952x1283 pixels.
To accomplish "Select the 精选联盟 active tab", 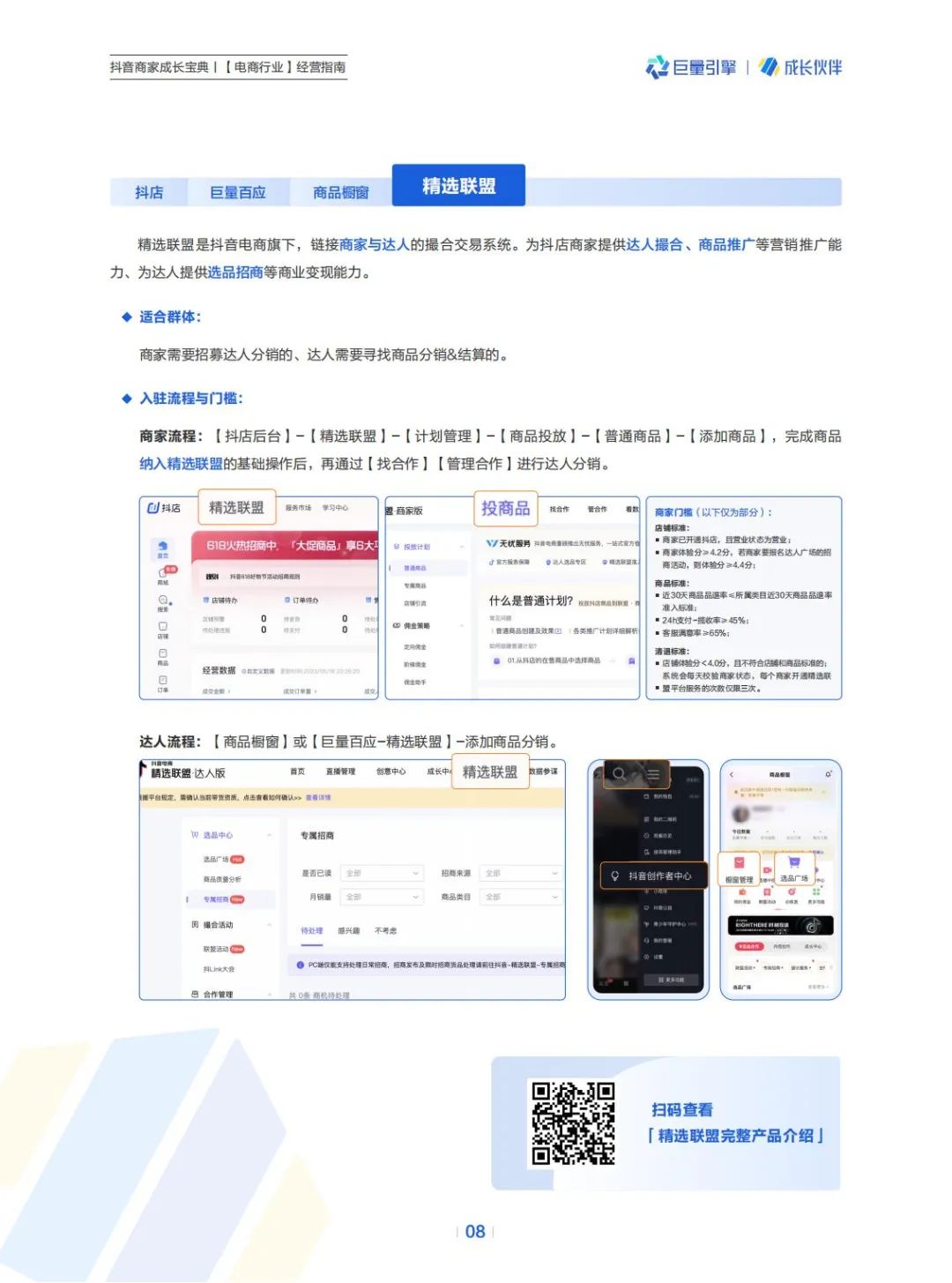I will [458, 185].
